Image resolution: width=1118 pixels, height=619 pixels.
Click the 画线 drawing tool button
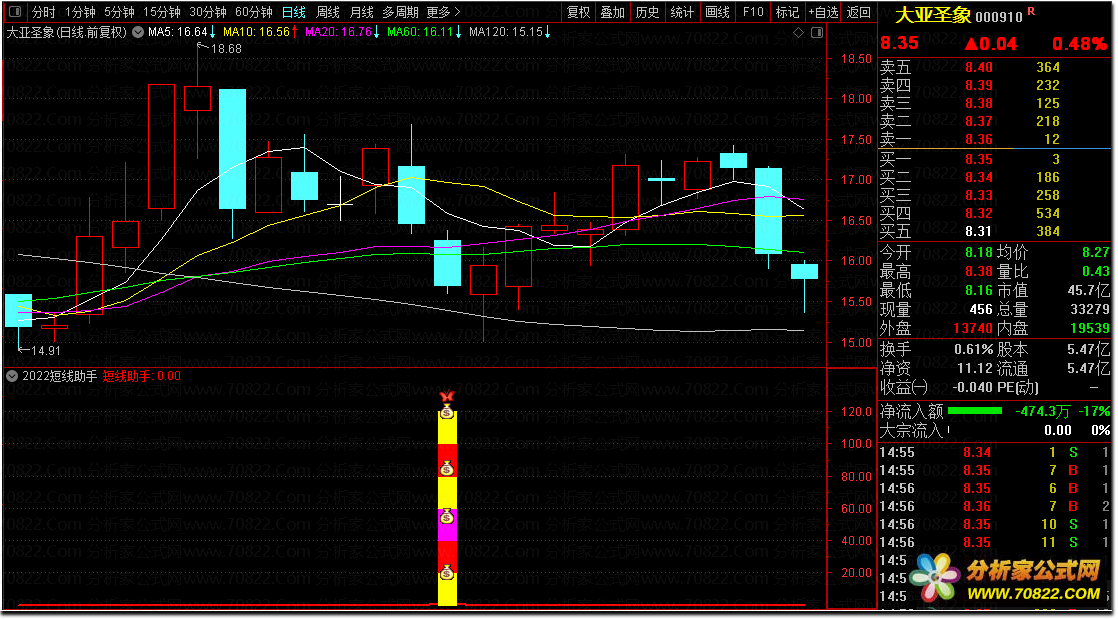coord(717,12)
